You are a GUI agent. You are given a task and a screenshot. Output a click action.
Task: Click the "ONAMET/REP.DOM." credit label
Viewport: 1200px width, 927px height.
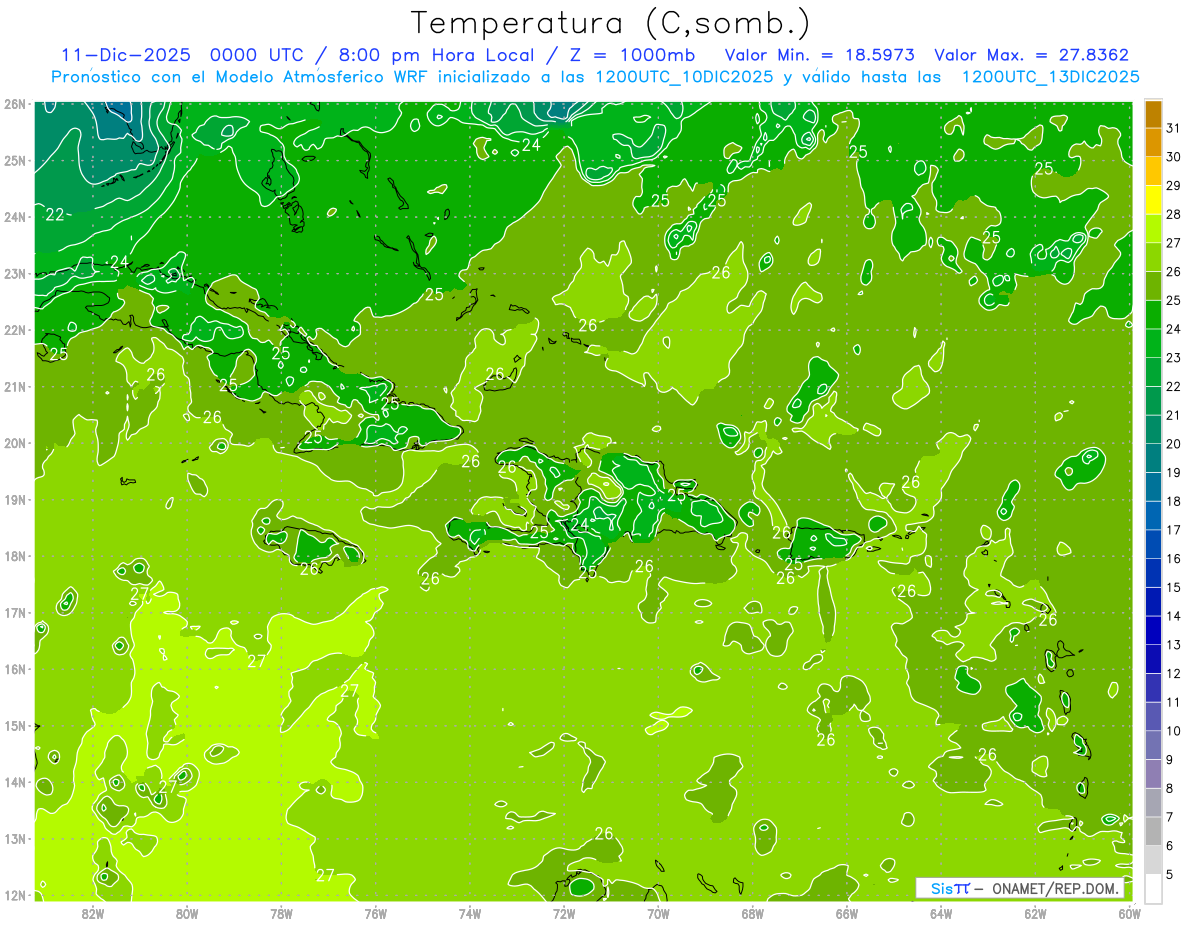[1056, 888]
